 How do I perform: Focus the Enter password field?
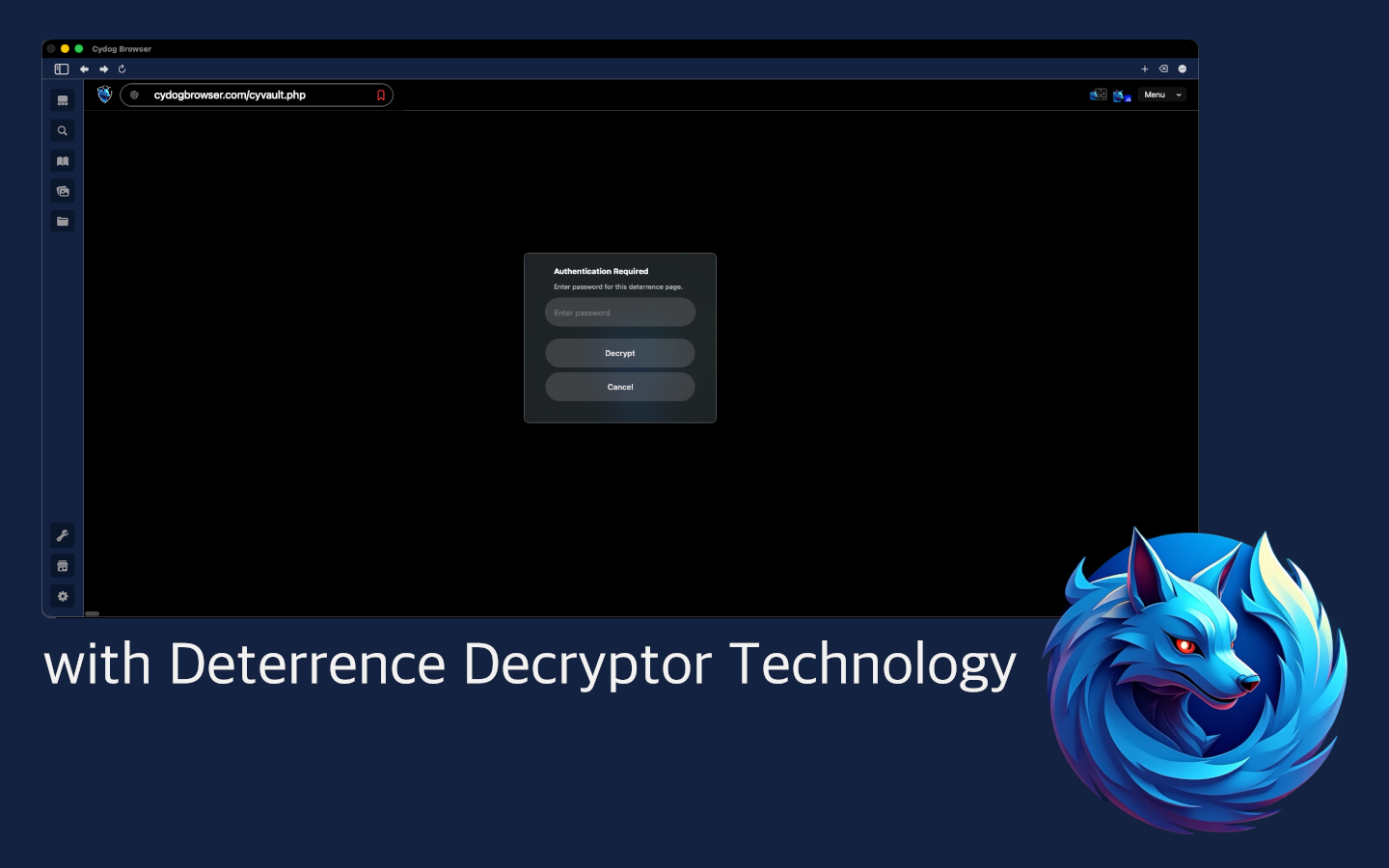coord(620,312)
